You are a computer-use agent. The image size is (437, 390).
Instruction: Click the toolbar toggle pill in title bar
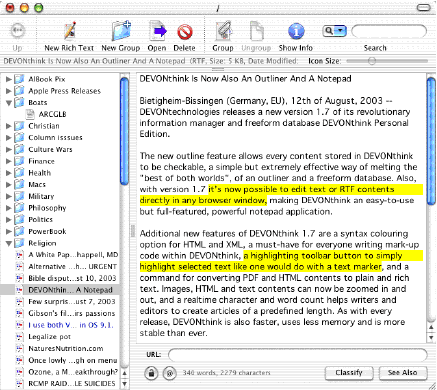[x=423, y=8]
